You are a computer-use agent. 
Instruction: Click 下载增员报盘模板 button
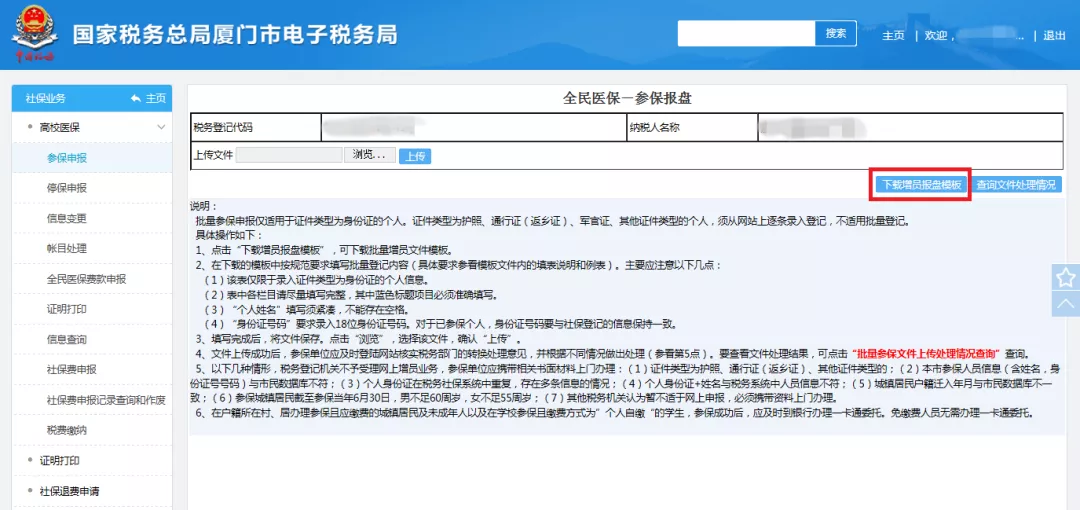[x=922, y=185]
